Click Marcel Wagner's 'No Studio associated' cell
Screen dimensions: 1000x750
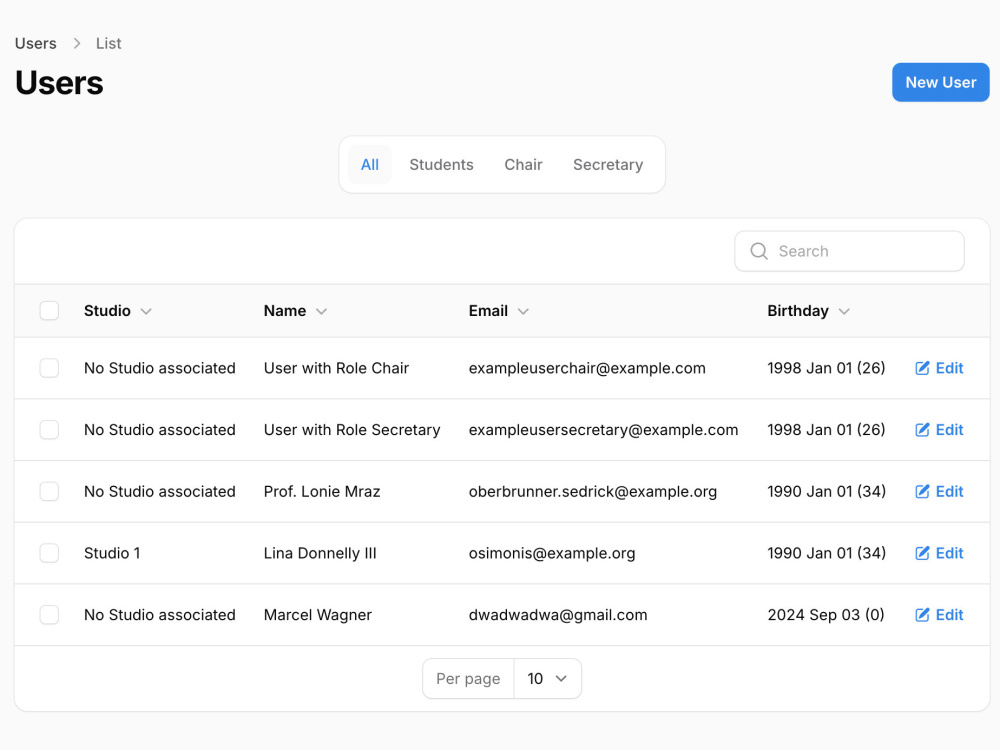(x=159, y=615)
